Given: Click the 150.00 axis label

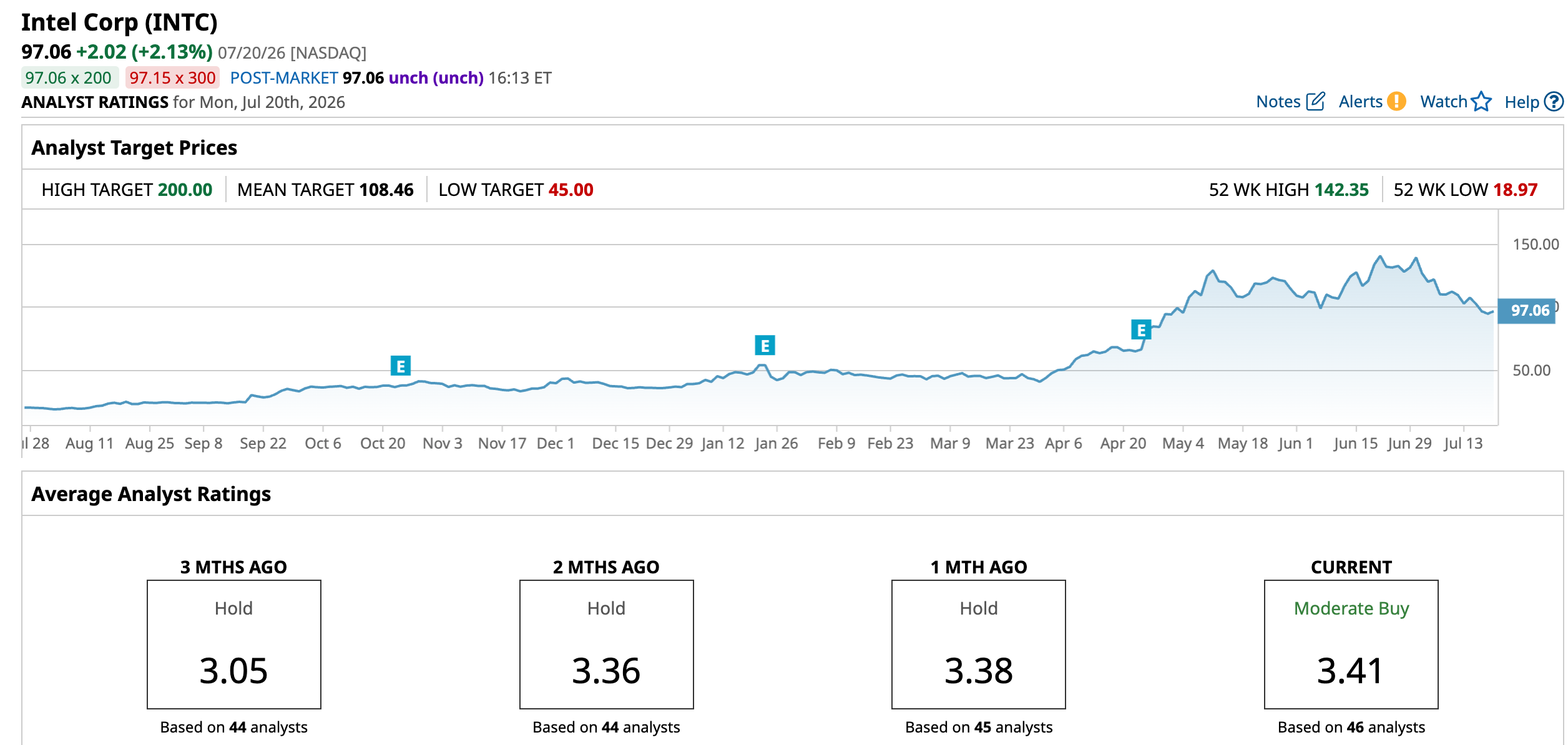Looking at the screenshot, I should tap(1536, 245).
